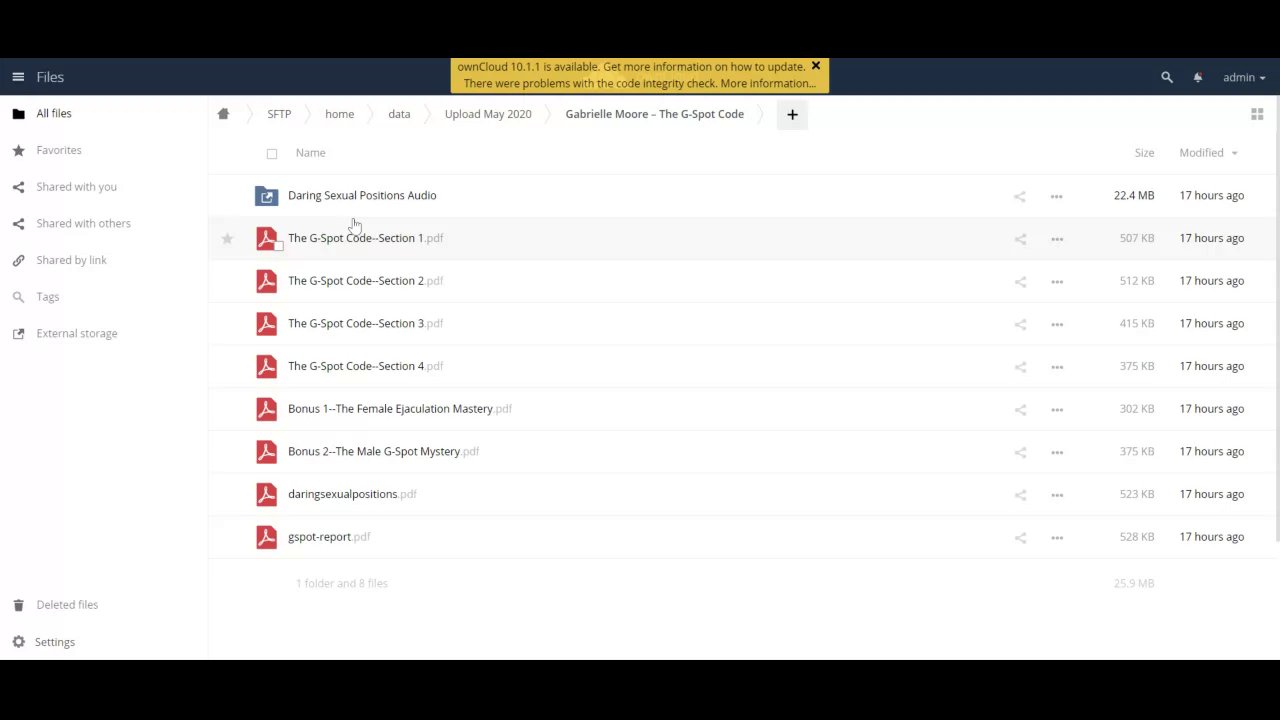Open The G-Spot Code--Section 2.pdf file name
Viewport: 1280px width, 720px height.
pyautogui.click(x=365, y=281)
